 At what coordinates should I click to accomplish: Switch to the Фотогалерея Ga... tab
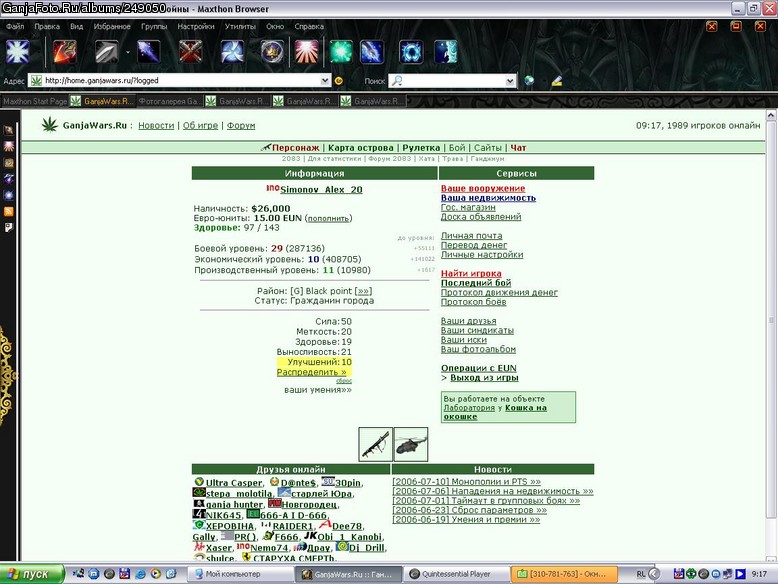169,101
